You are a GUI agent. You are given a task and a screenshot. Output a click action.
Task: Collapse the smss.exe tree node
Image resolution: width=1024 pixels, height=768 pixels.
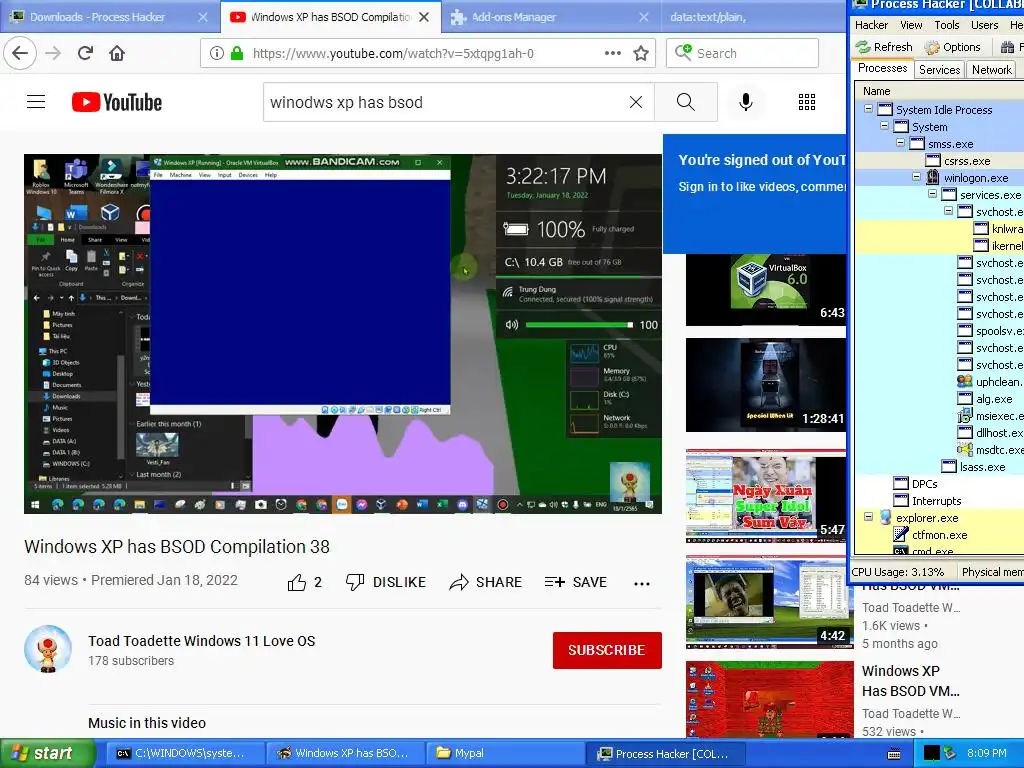pyautogui.click(x=901, y=142)
